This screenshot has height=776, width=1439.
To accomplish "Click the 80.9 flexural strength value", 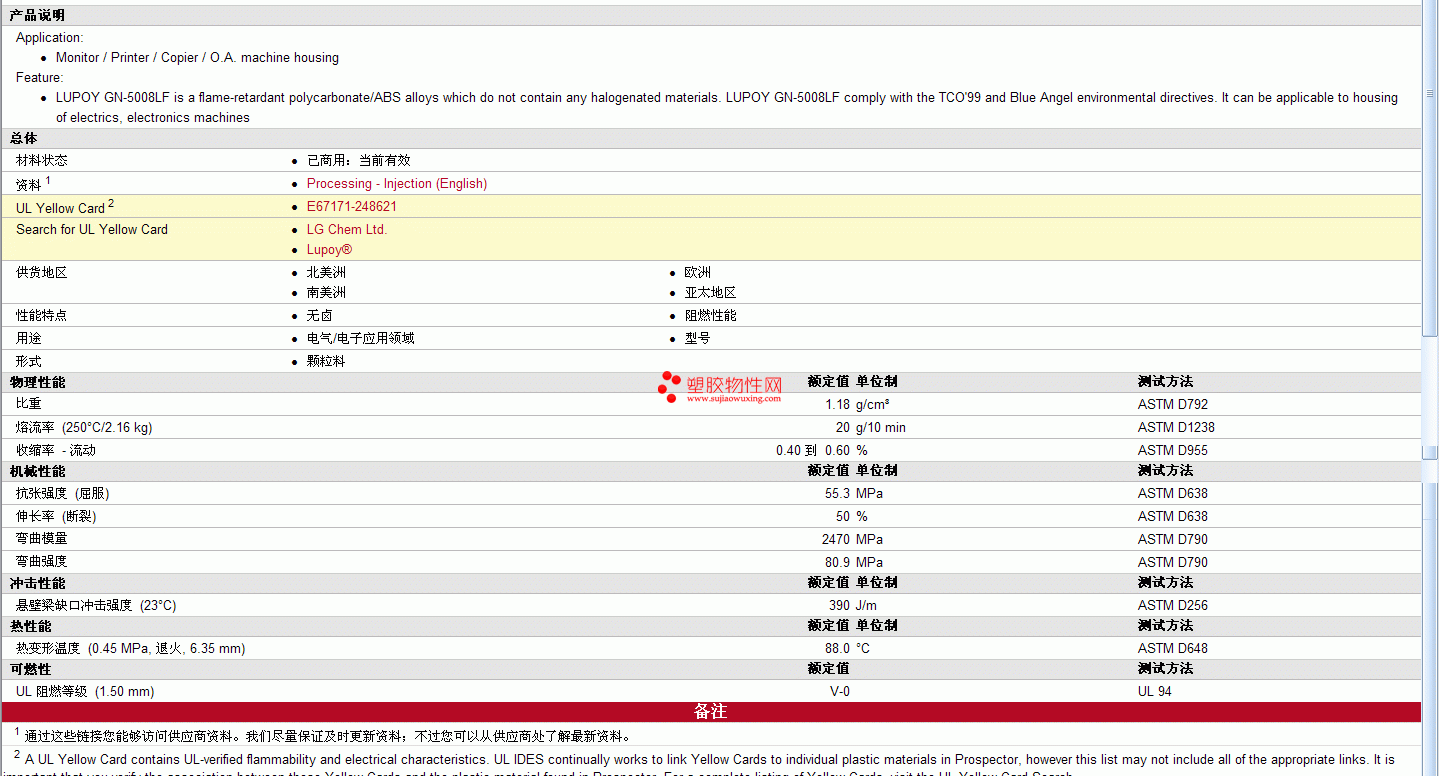I will click(x=838, y=562).
